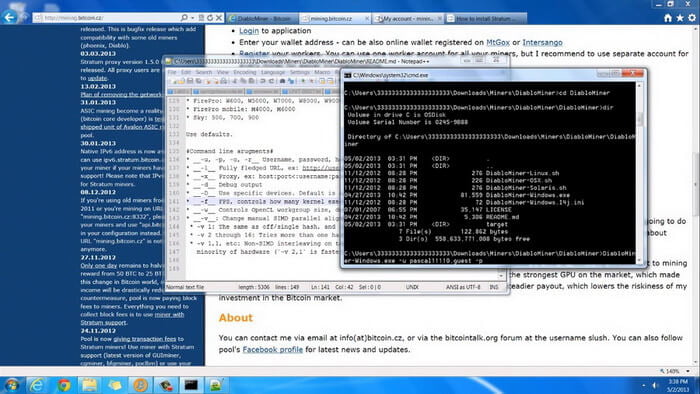This screenshot has height=394, width=700.
Task: Click Notepad++ Save All toolbar icon
Action: point(198,81)
